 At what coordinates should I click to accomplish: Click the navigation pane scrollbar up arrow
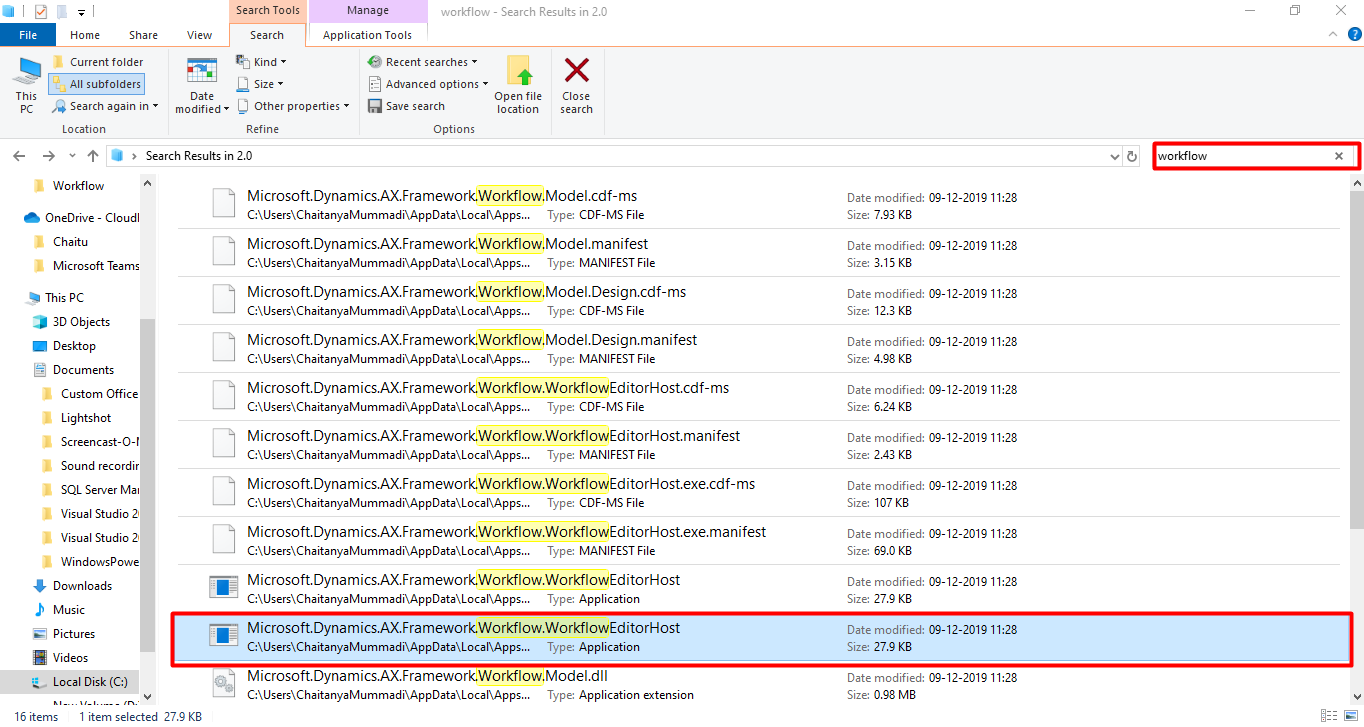coord(148,183)
